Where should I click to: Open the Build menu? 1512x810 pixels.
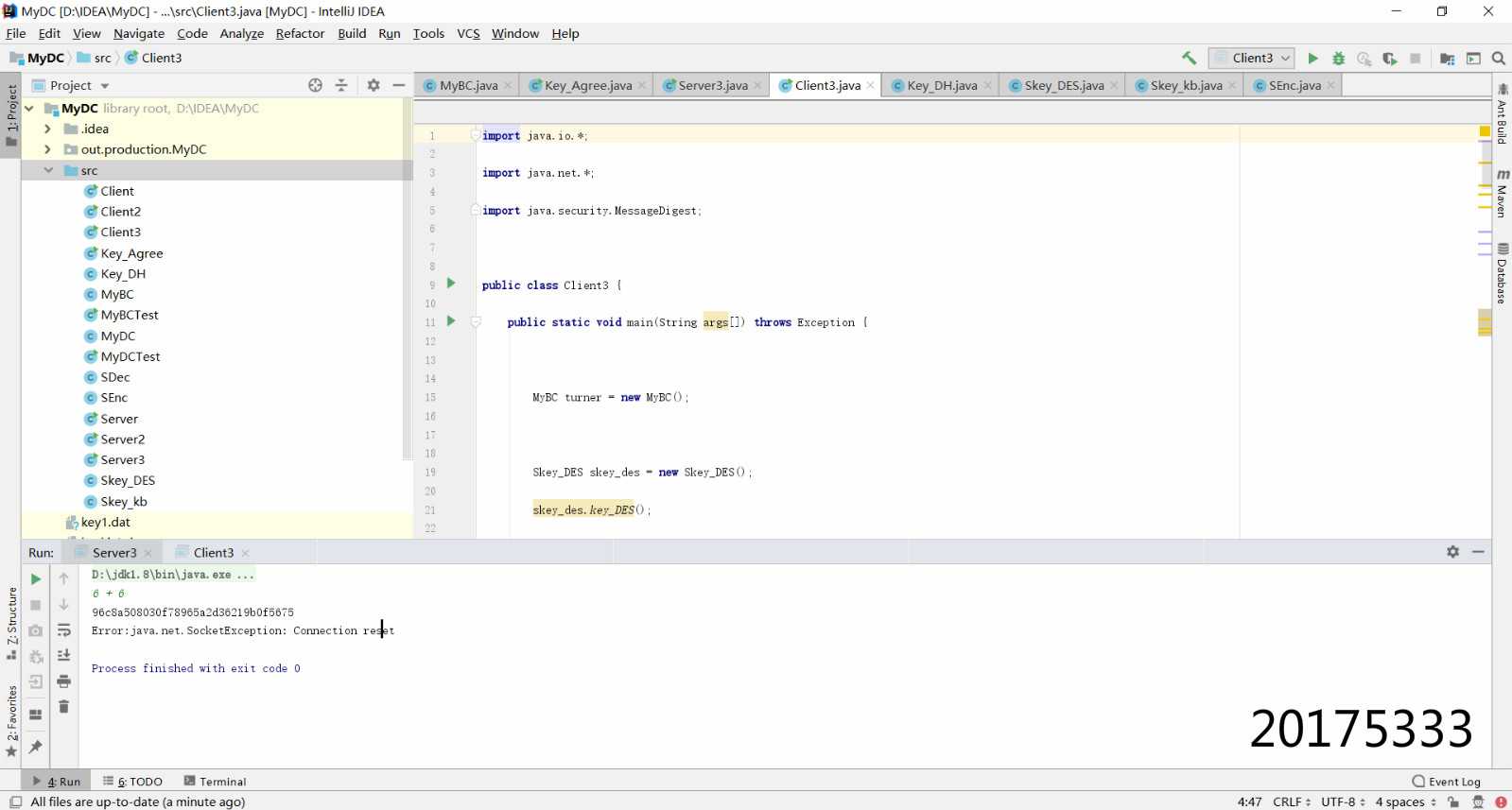tap(352, 33)
